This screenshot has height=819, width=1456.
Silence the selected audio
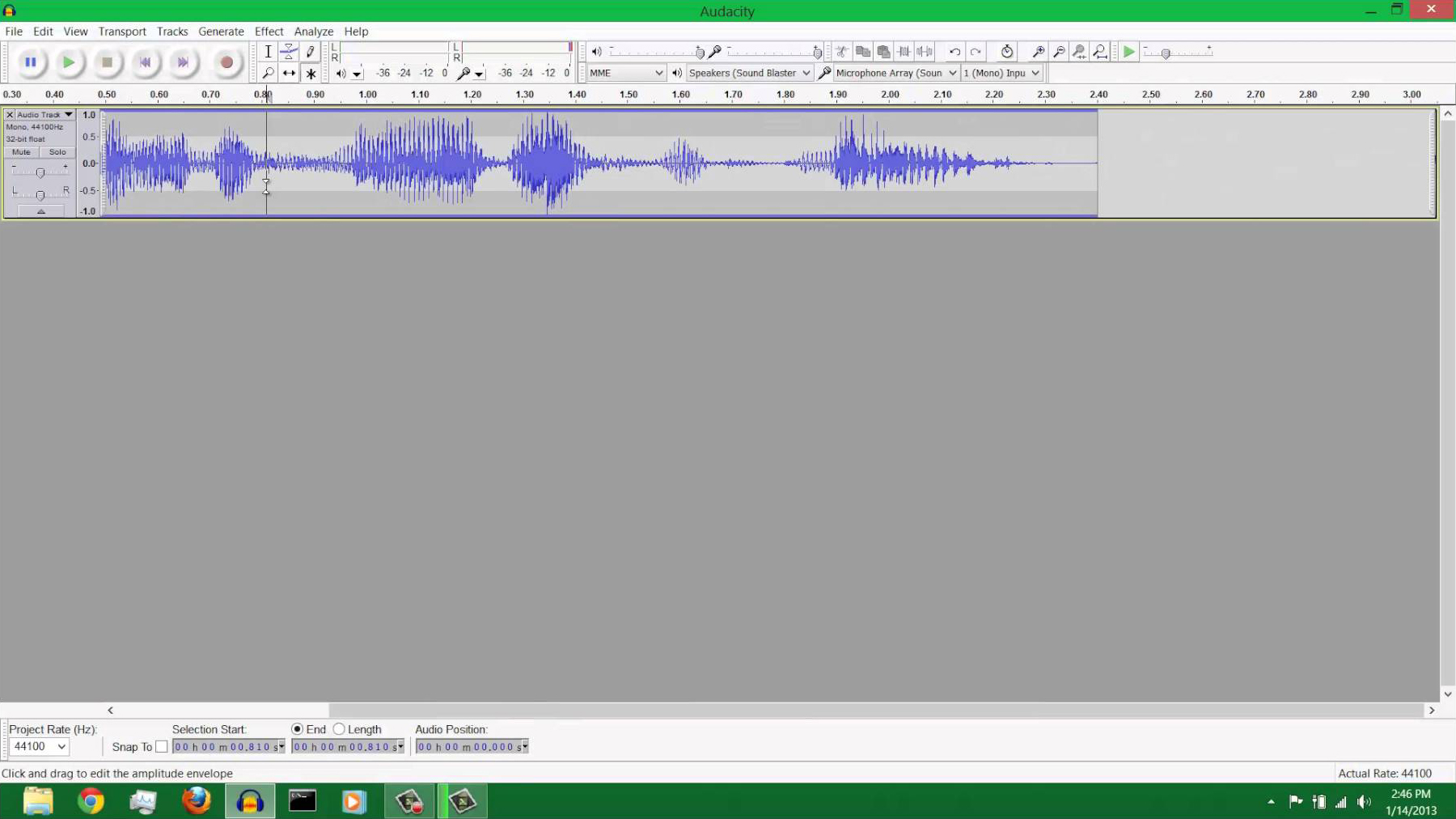coord(924,51)
